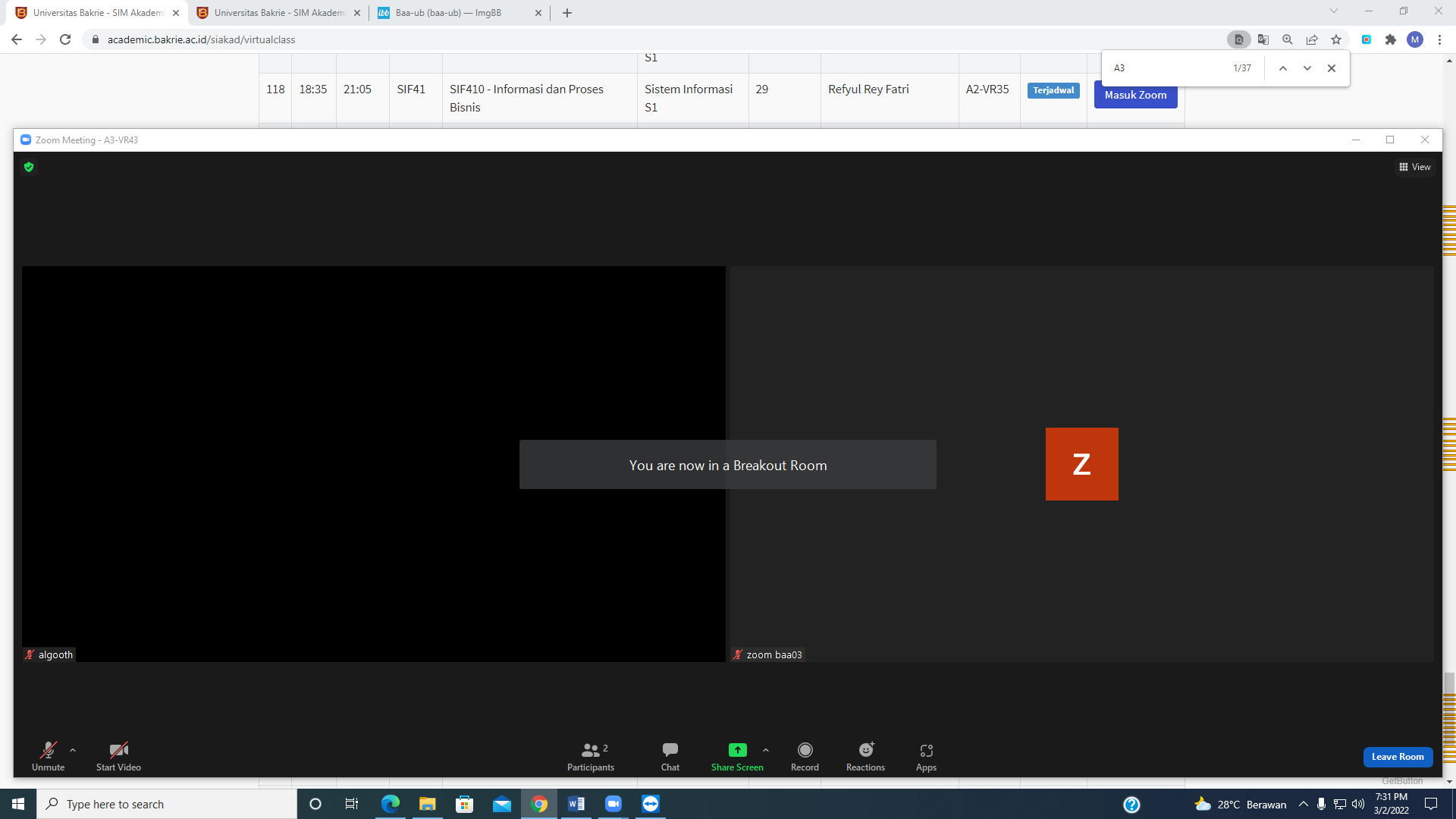
Task: Click the Leave Room button
Action: (x=1398, y=757)
